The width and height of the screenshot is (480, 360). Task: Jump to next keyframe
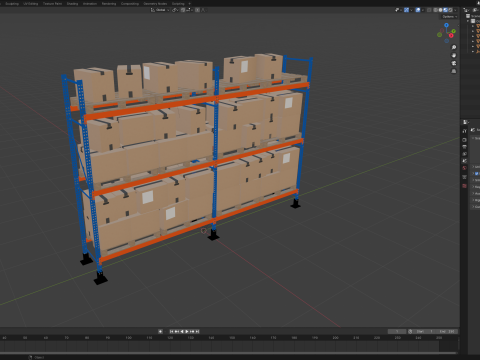[192, 331]
